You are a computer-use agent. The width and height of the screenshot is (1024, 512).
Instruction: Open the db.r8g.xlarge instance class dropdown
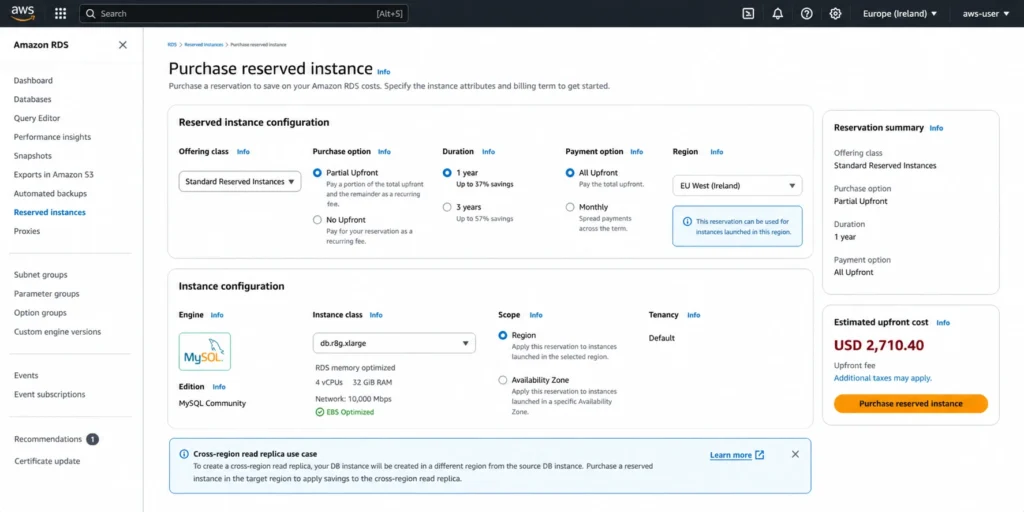(394, 343)
